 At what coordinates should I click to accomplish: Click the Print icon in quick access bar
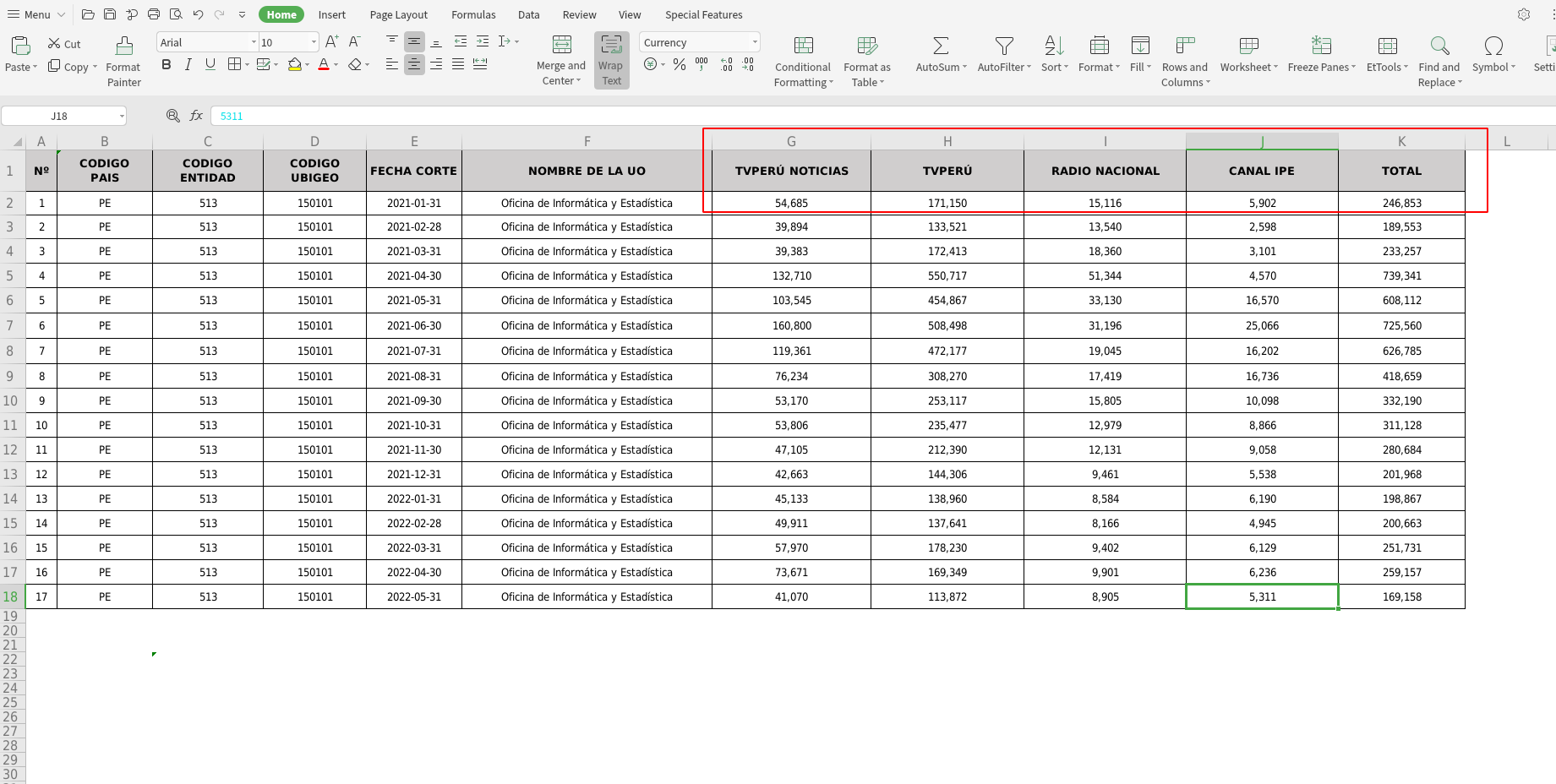click(154, 14)
